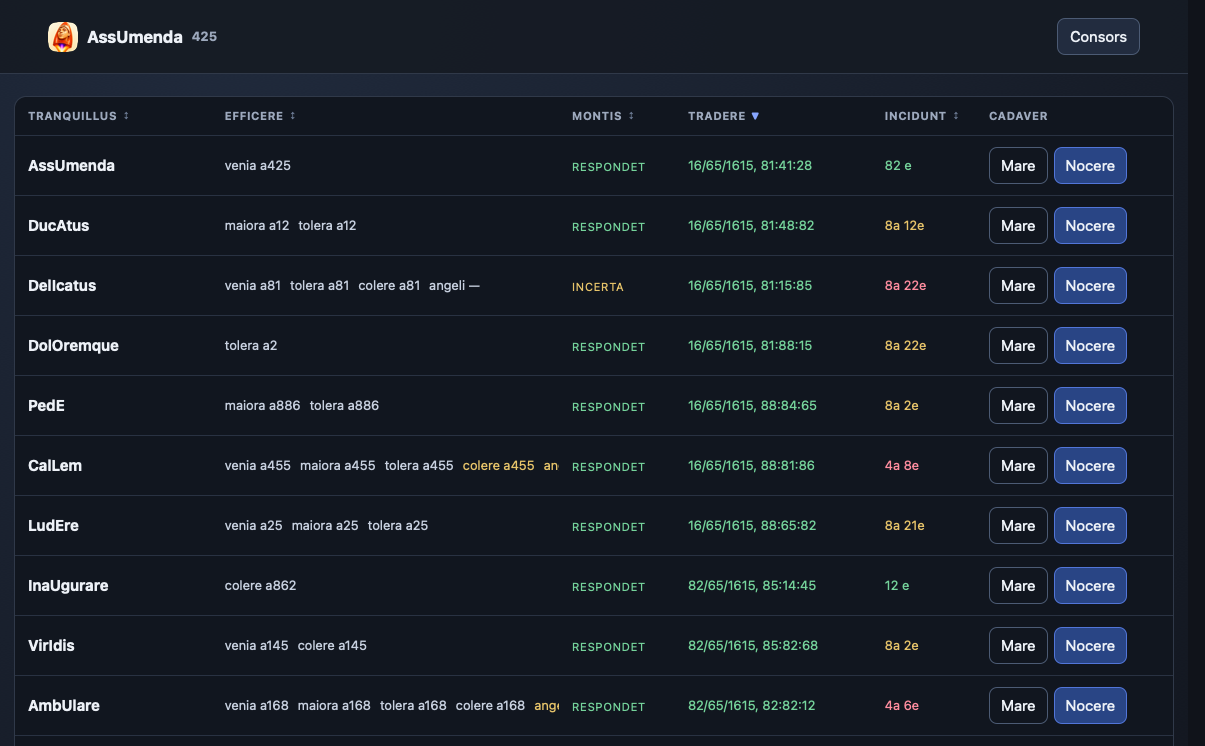This screenshot has height=746, width=1205.
Task: Click Mare button in InaUgurare row
Action: pos(1018,586)
